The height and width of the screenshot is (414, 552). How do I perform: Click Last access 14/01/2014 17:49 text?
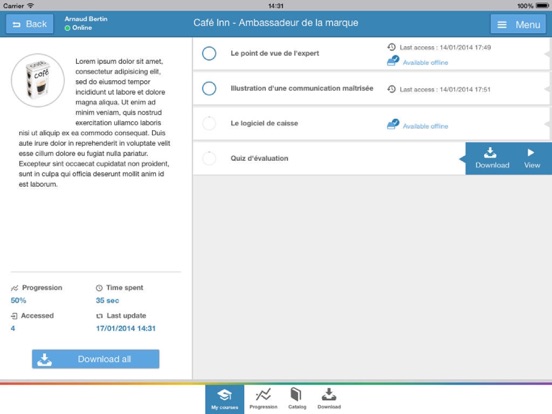click(445, 48)
